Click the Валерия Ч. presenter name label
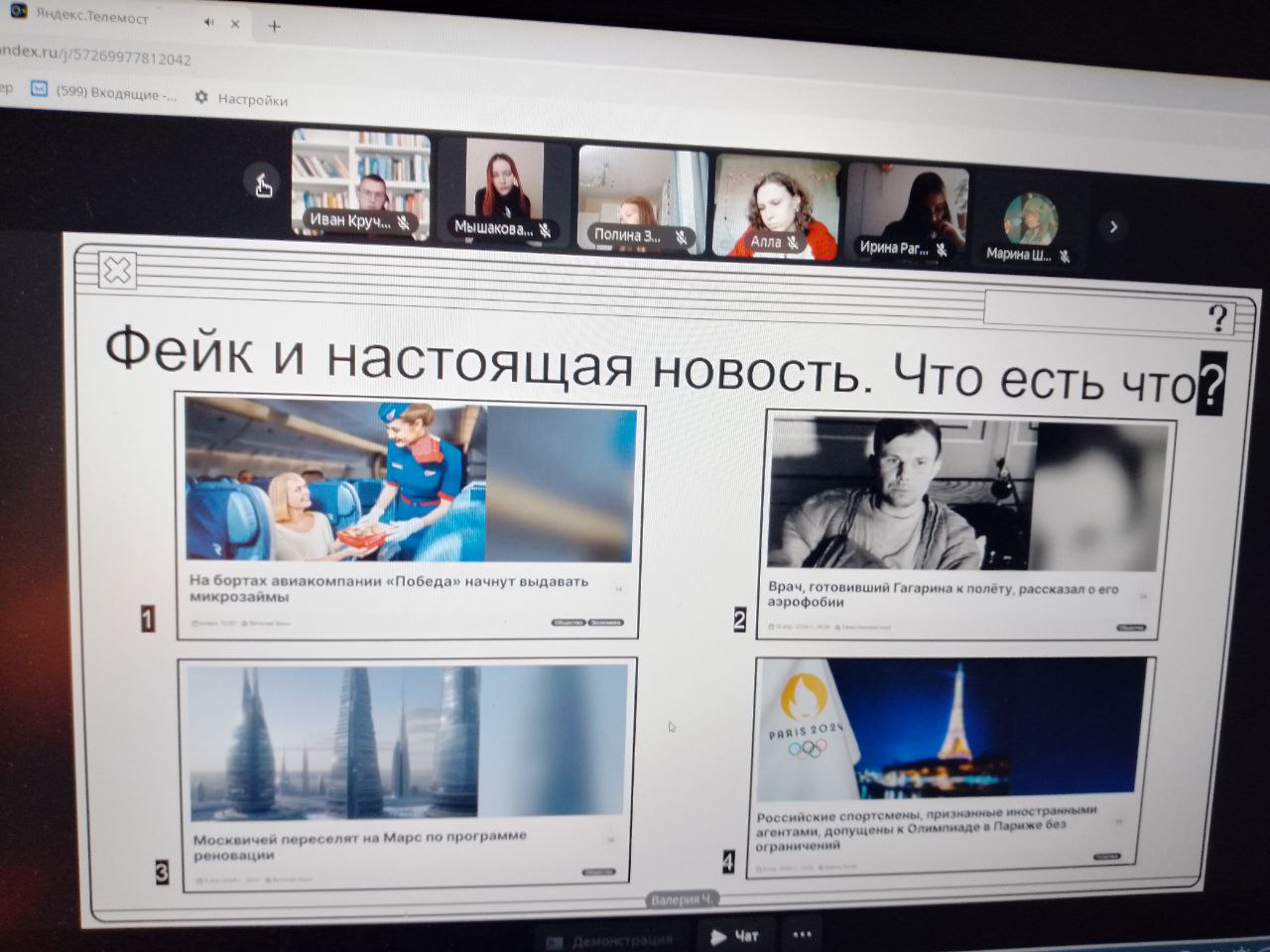Viewport: 1270px width, 952px height. tap(682, 899)
